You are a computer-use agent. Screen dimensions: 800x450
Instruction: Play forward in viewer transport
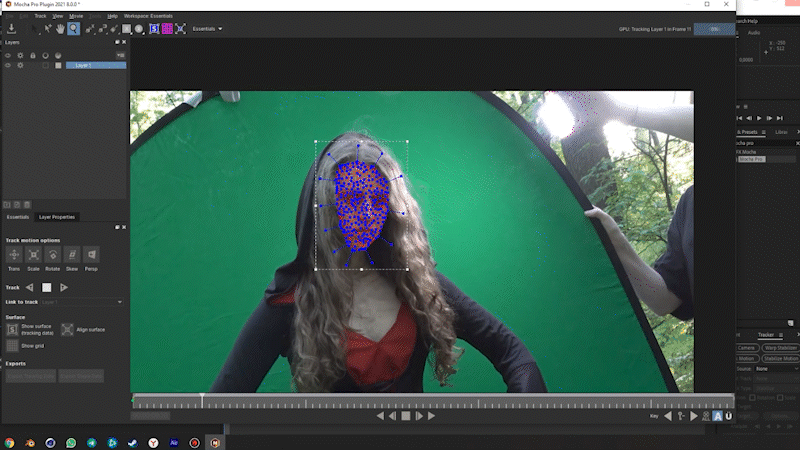point(432,416)
